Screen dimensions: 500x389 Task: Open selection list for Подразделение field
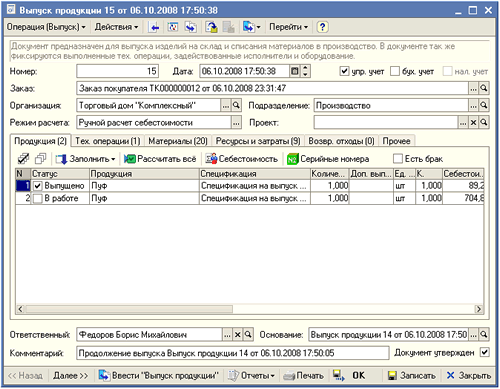473,106
